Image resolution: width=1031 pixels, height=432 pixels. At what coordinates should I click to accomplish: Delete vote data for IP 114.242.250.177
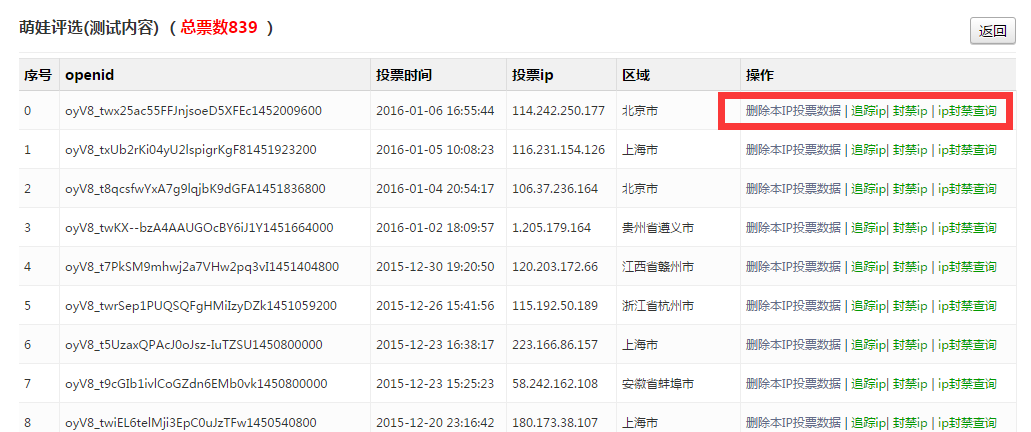[792, 111]
